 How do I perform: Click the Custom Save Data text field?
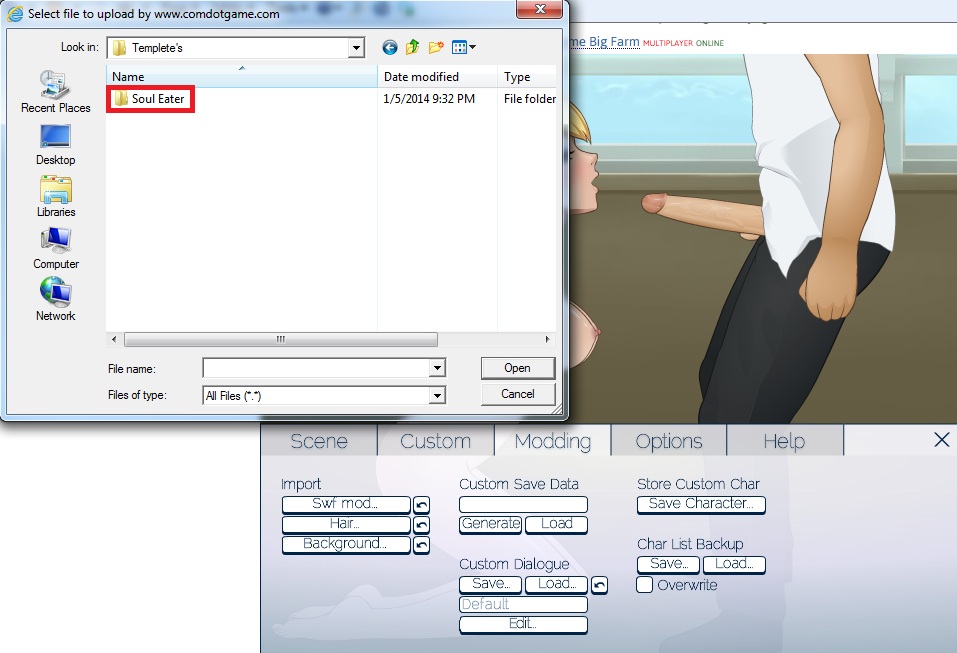[523, 505]
